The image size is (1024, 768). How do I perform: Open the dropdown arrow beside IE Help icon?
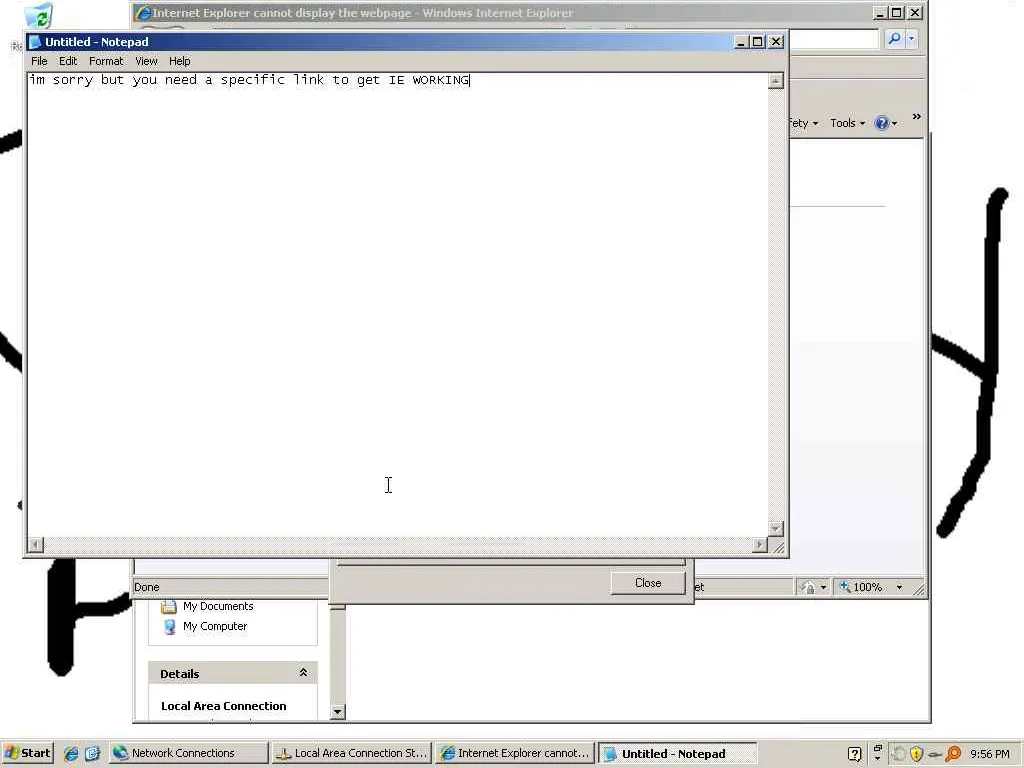pos(895,123)
